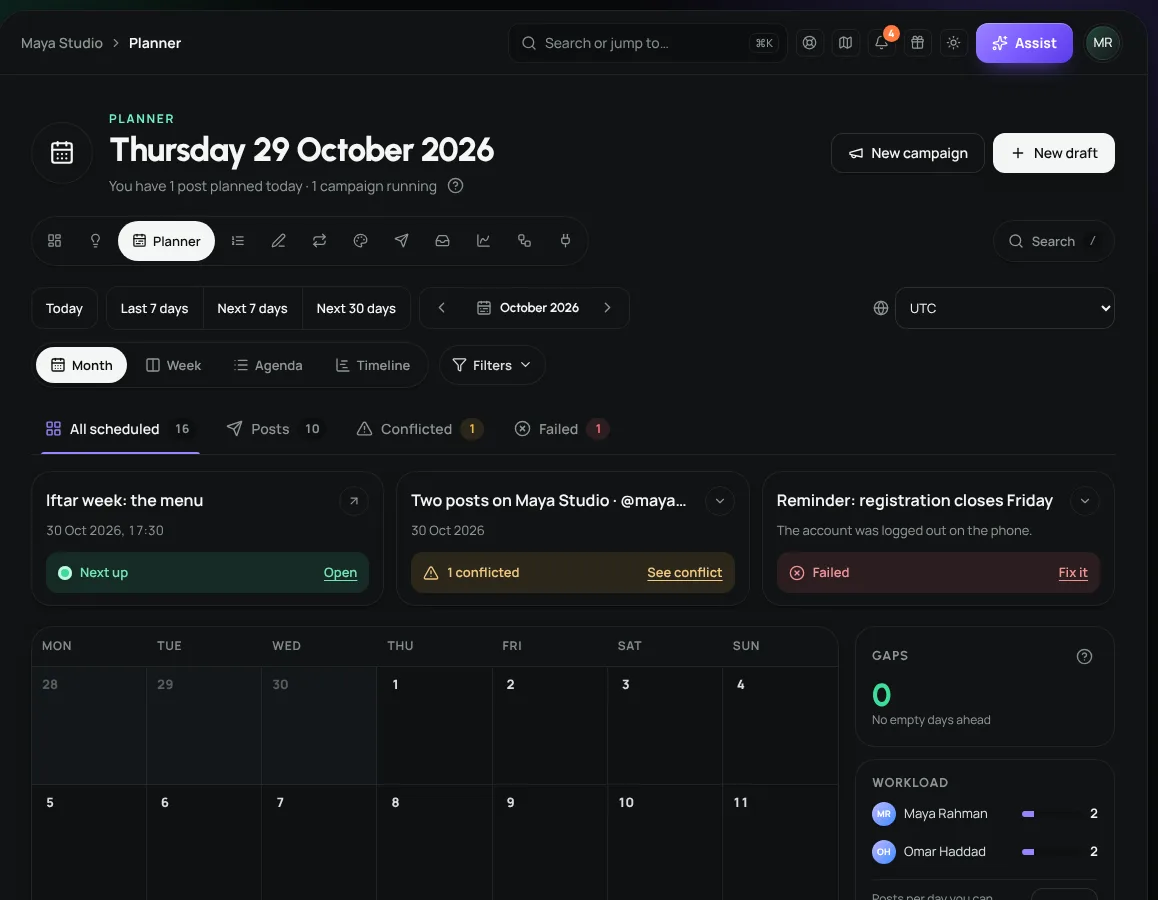
Task: Click the Search or jump to field
Action: click(x=648, y=43)
